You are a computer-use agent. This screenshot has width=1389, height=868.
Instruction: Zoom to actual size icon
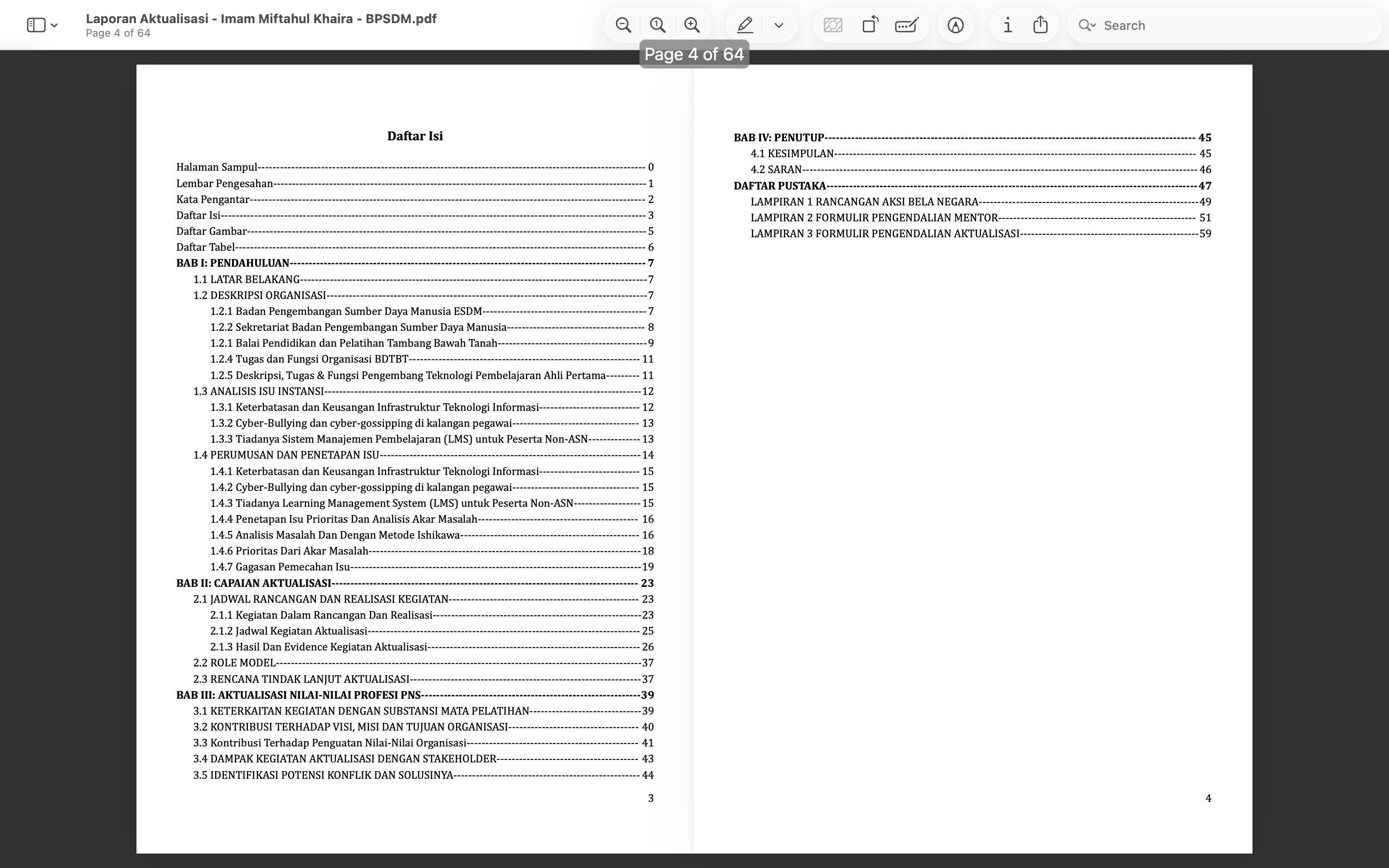(x=658, y=25)
